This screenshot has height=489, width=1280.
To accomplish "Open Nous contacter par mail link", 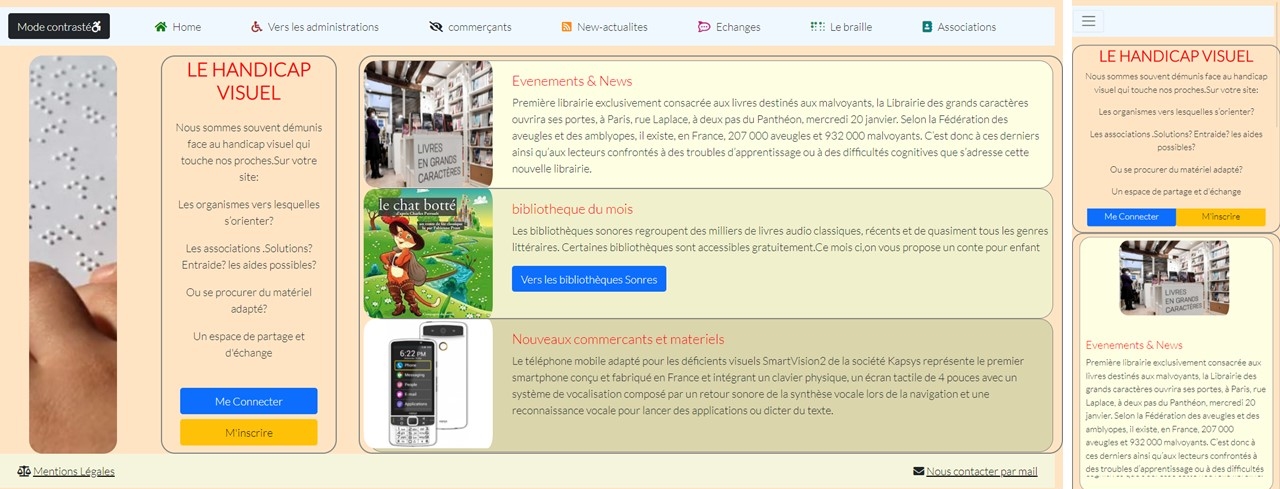I will click(x=982, y=471).
